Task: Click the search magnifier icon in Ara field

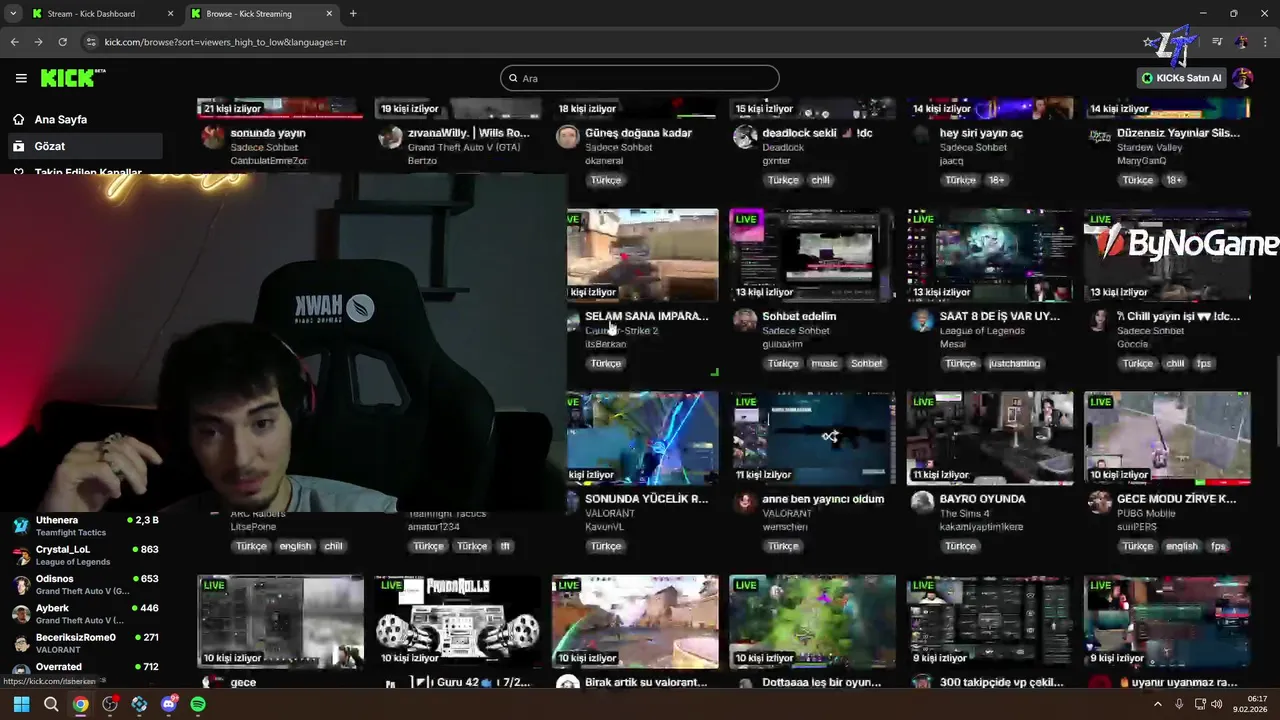Action: click(513, 78)
